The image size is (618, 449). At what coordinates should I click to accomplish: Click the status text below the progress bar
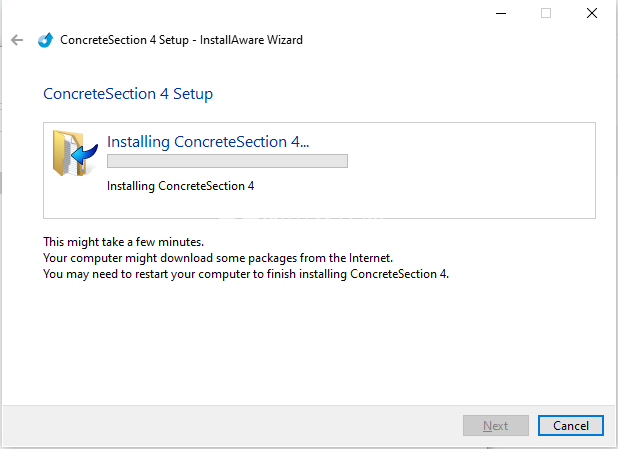point(181,186)
